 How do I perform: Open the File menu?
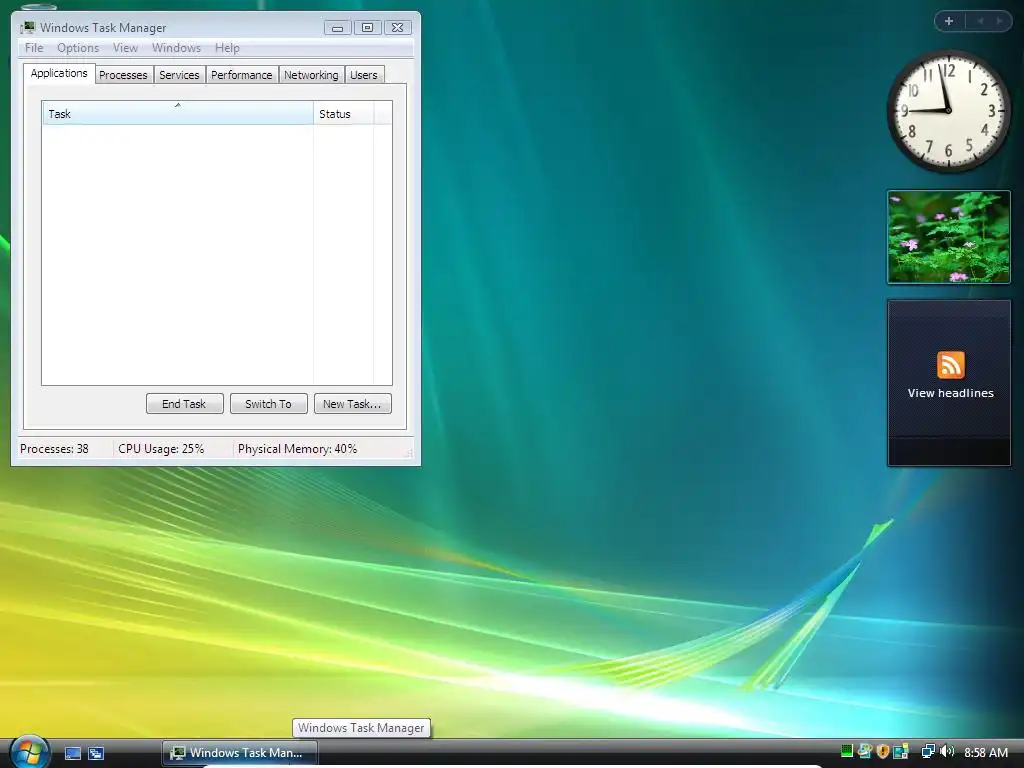pos(34,48)
